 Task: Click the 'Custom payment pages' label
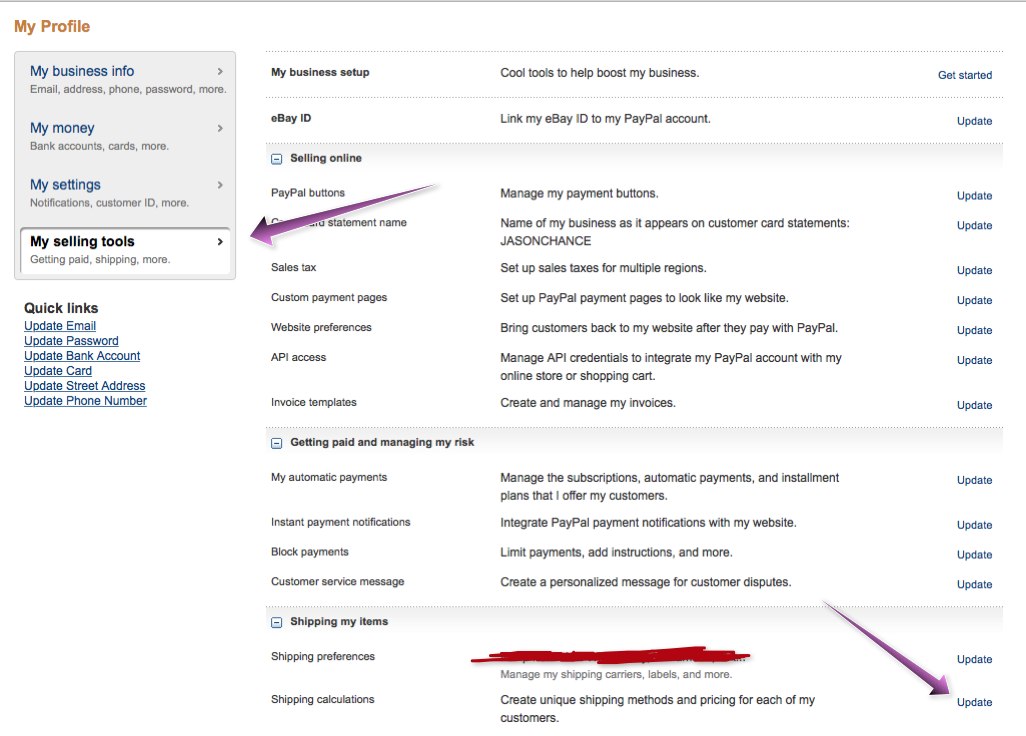(x=329, y=298)
